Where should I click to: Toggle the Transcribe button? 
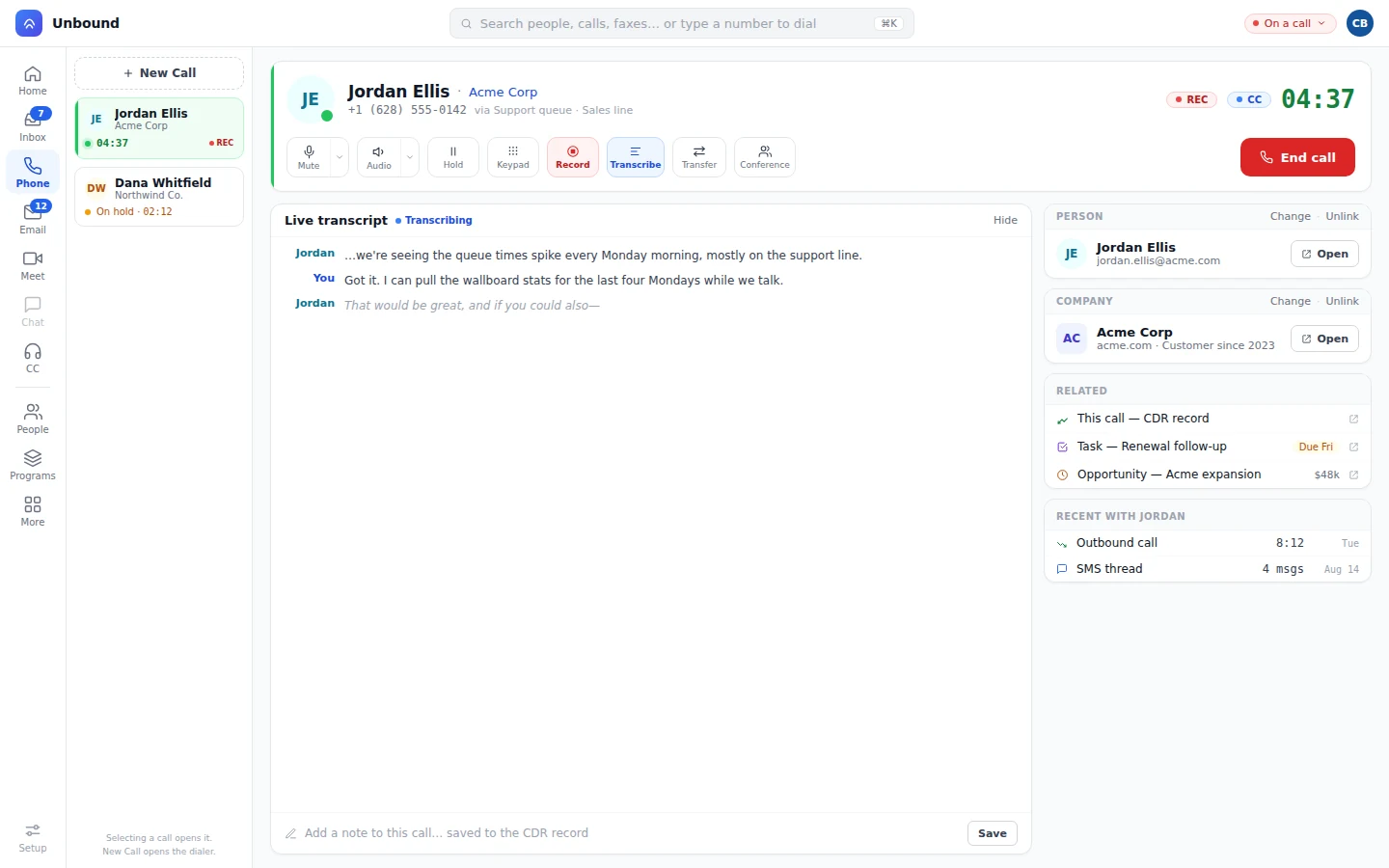(636, 157)
